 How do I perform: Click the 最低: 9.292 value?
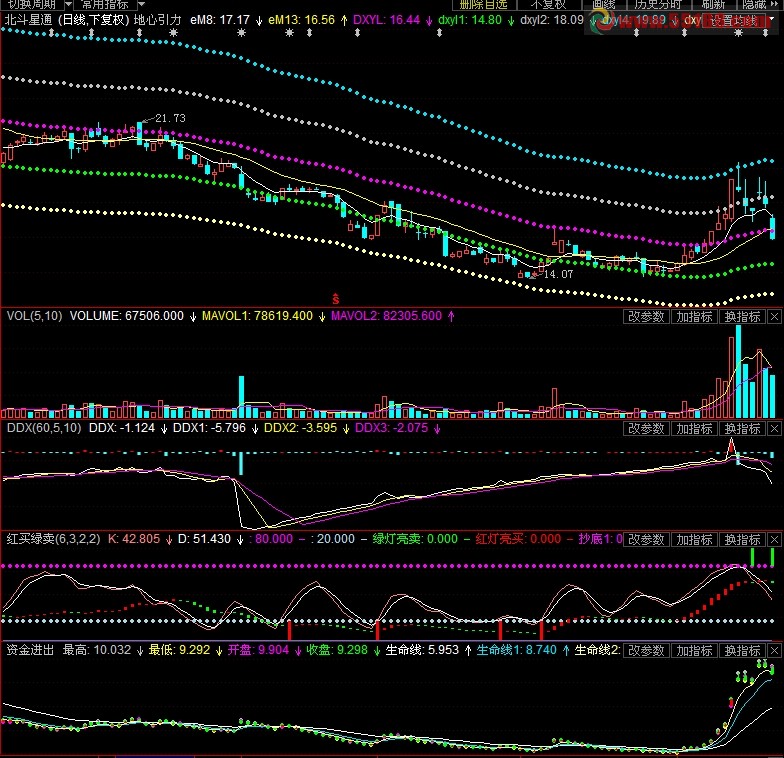coord(179,650)
